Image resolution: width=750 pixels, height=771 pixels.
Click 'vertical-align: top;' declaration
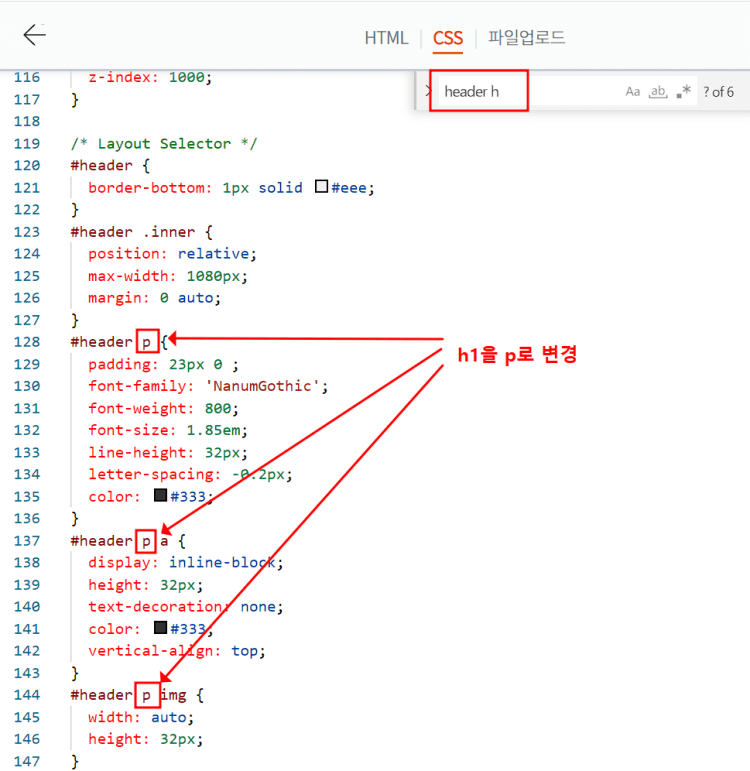pyautogui.click(x=177, y=651)
